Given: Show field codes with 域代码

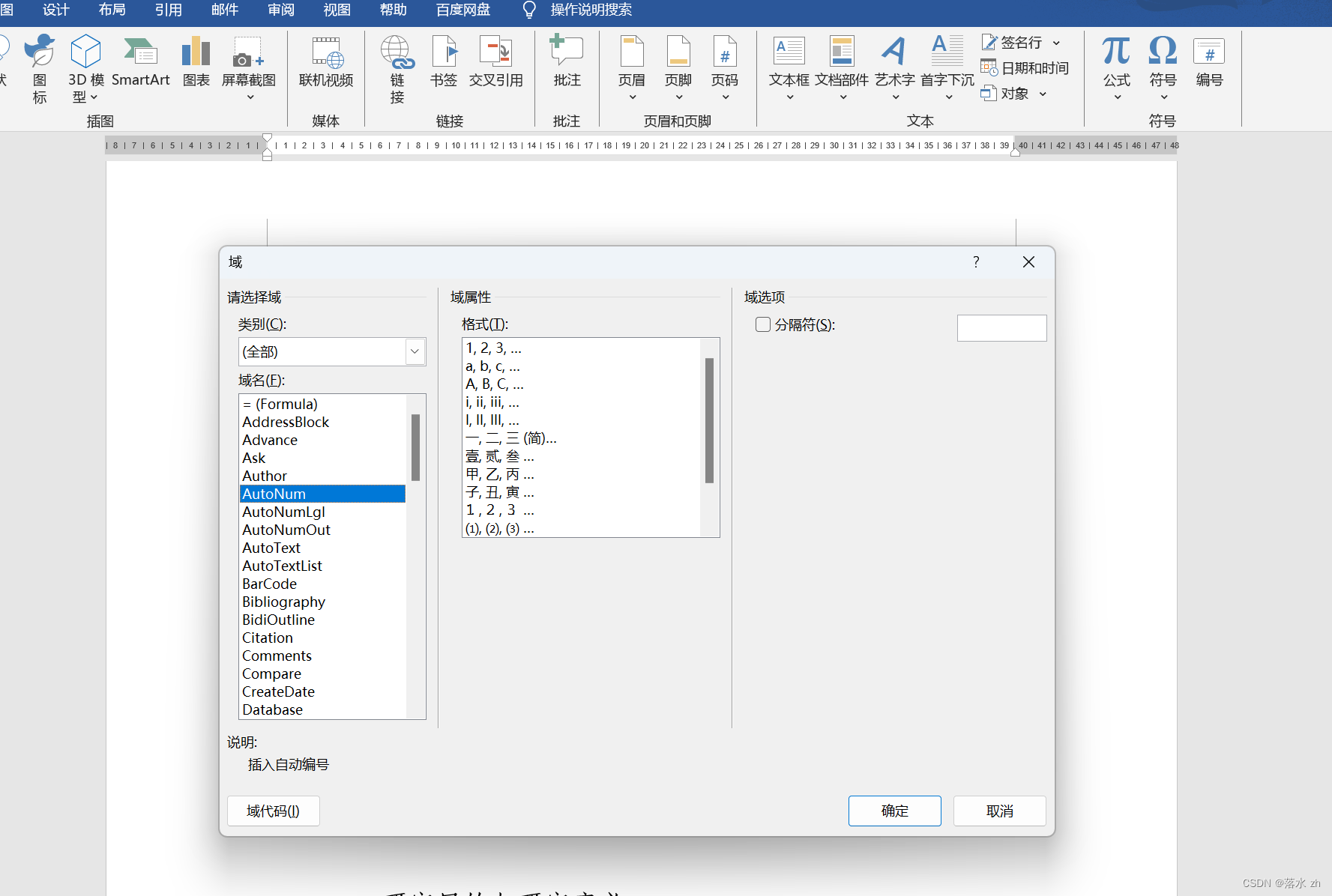Looking at the screenshot, I should pyautogui.click(x=273, y=811).
